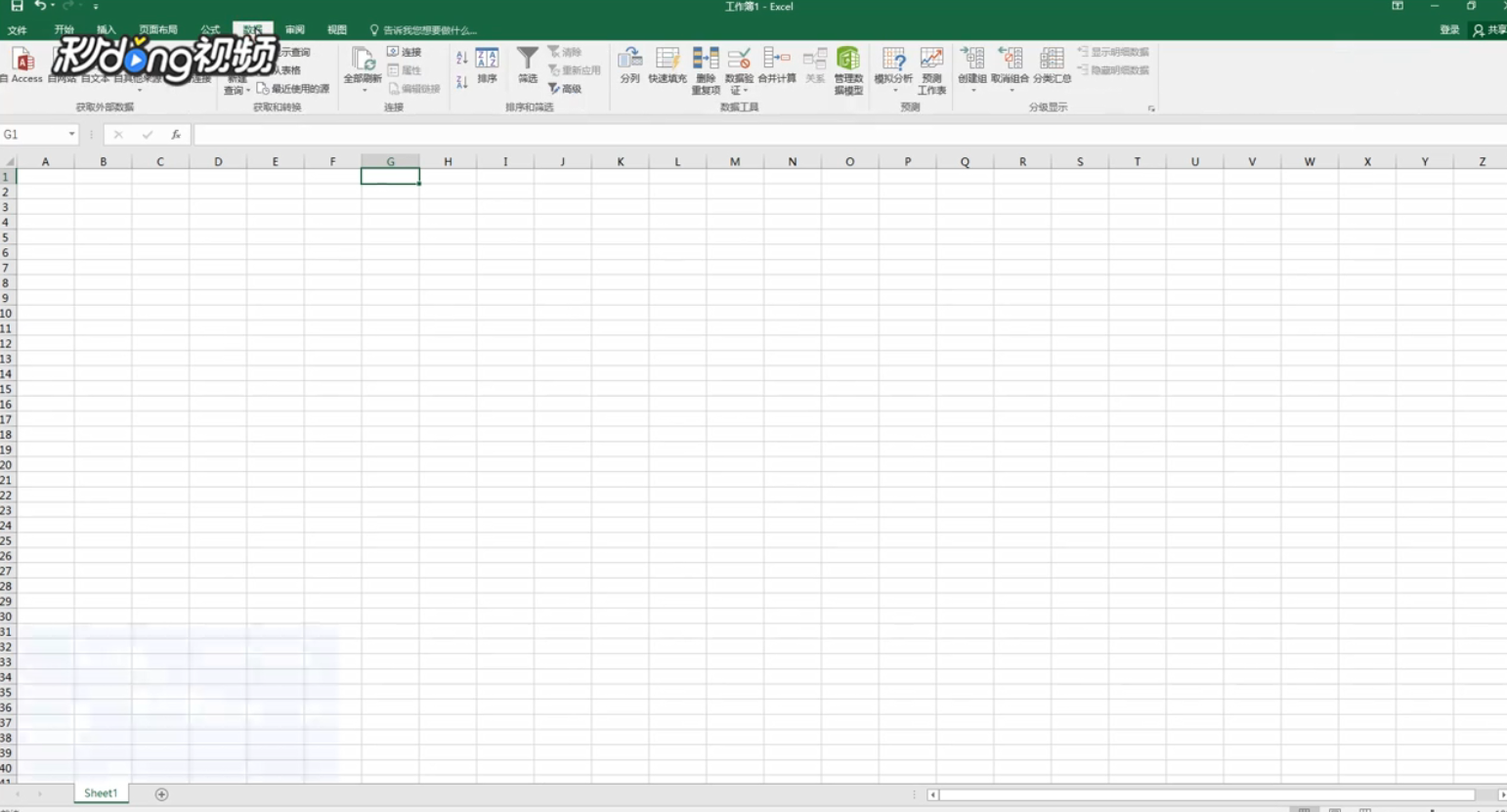Open Data Validation (数据验证)
The height and width of the screenshot is (812, 1507).
pyautogui.click(x=739, y=70)
